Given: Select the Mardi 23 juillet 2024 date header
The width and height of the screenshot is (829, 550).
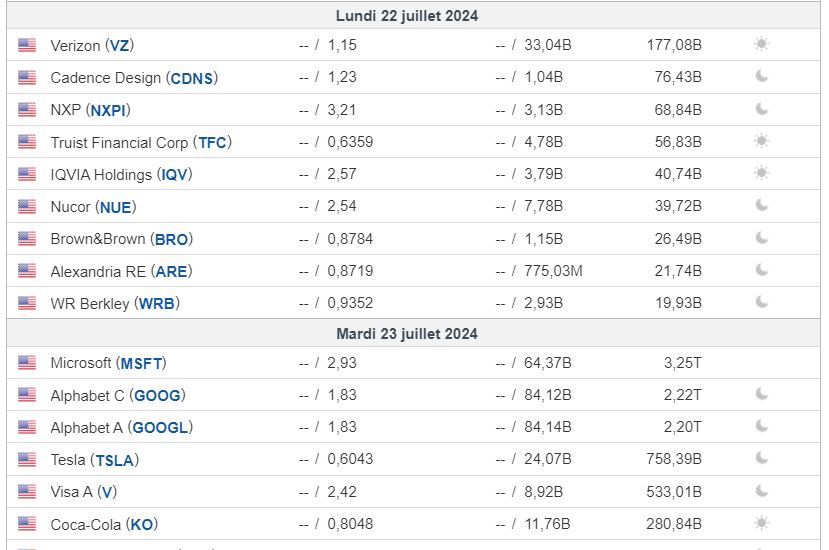Looking at the screenshot, I should 406,334.
